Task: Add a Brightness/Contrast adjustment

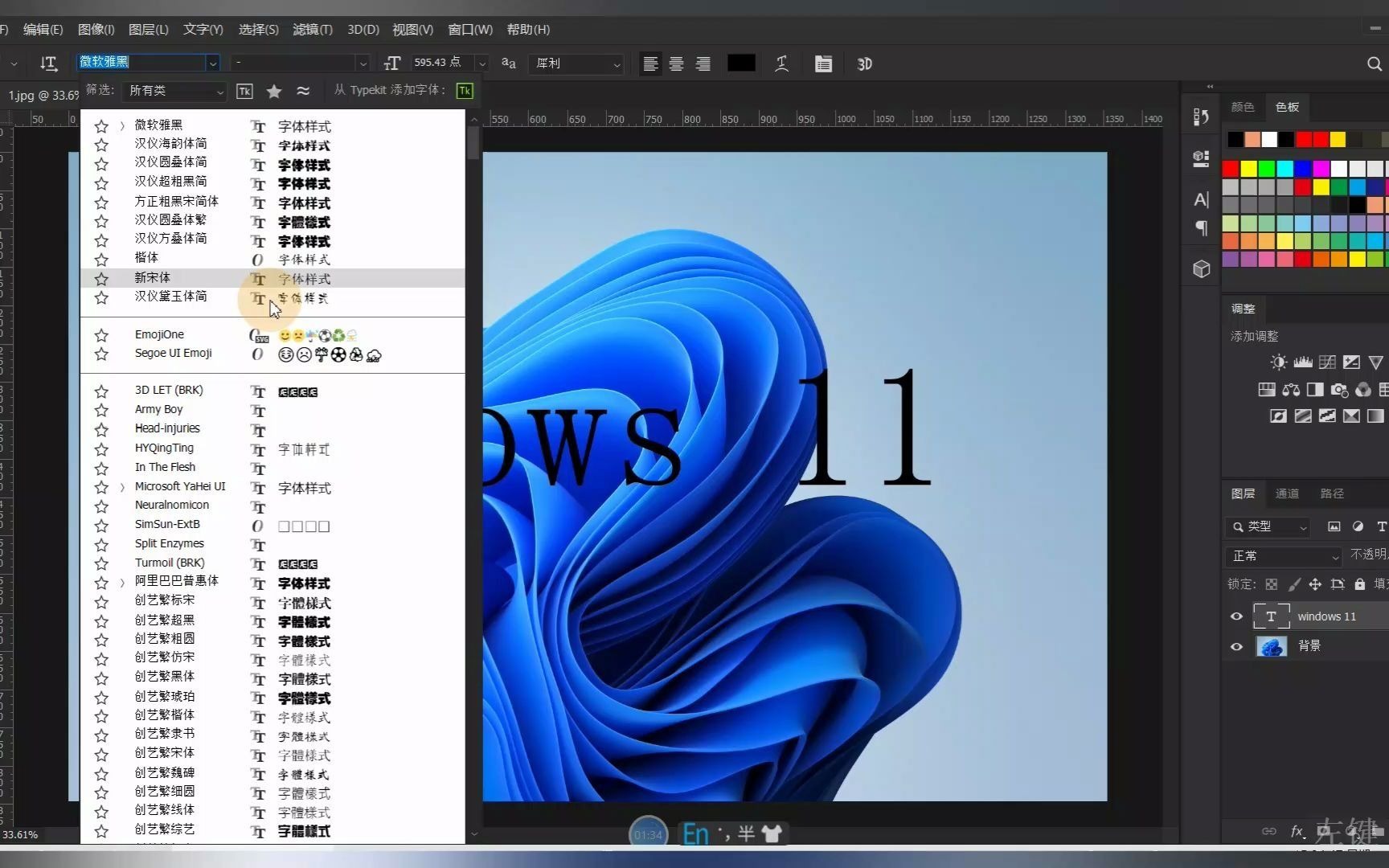Action: tap(1279, 362)
